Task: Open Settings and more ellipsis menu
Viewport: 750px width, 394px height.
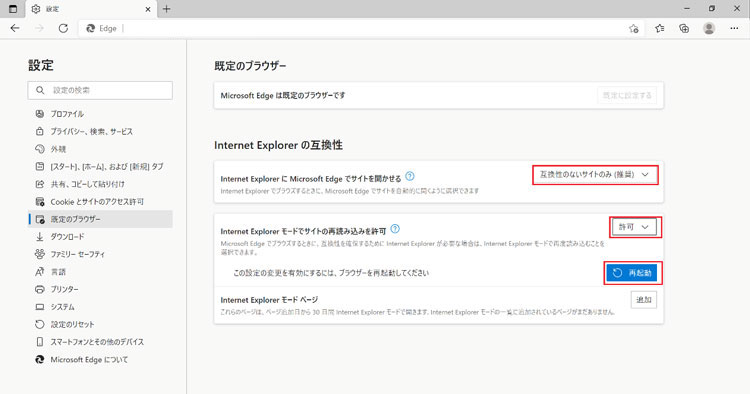Action: pyautogui.click(x=734, y=28)
